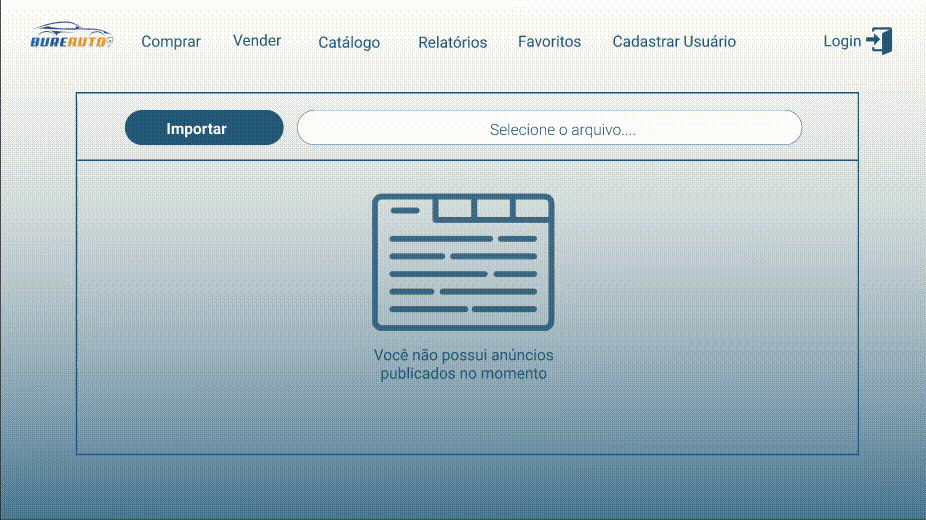
Task: Open the Comprar menu item
Action: 171,41
